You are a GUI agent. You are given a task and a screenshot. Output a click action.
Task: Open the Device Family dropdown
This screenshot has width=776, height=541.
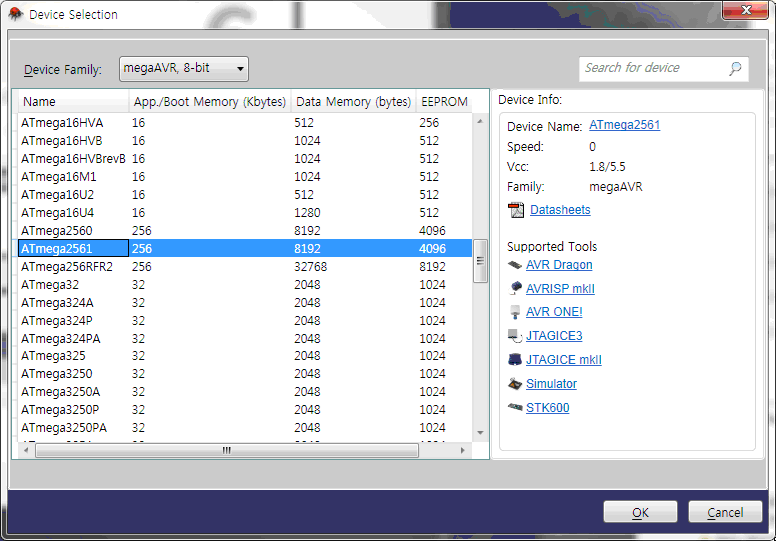coord(184,69)
